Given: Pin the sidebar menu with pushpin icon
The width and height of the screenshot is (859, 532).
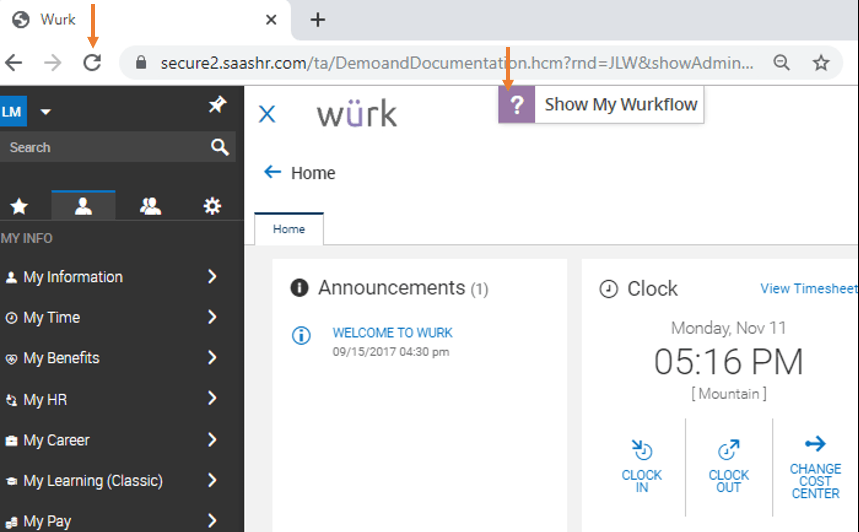Looking at the screenshot, I should 217,104.
